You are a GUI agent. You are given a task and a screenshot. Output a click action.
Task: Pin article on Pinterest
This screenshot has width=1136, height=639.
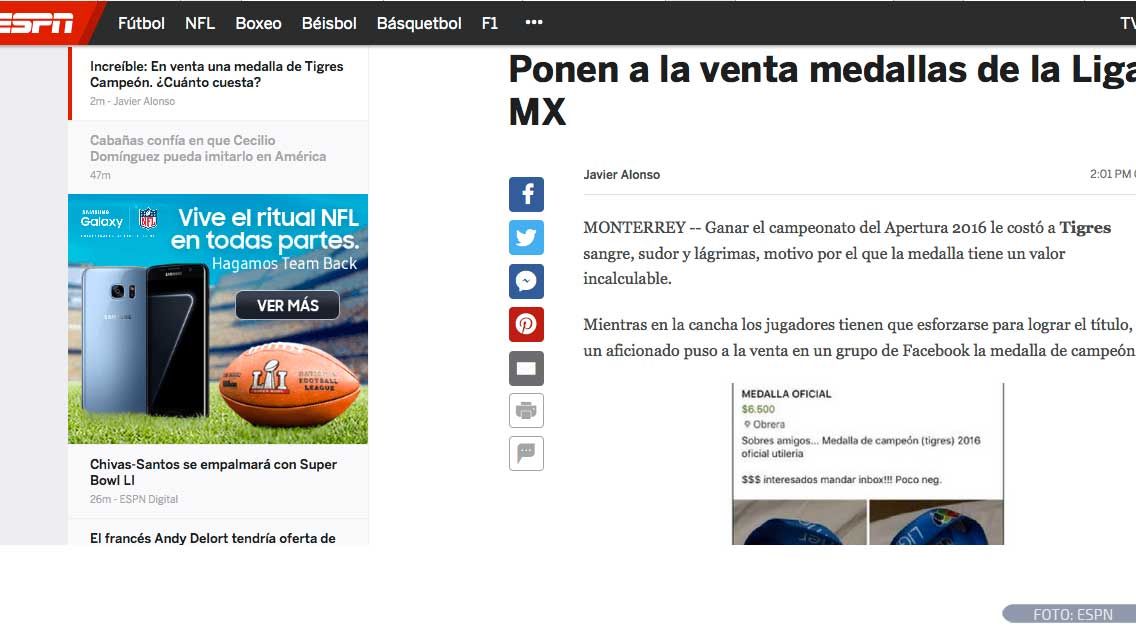click(527, 325)
